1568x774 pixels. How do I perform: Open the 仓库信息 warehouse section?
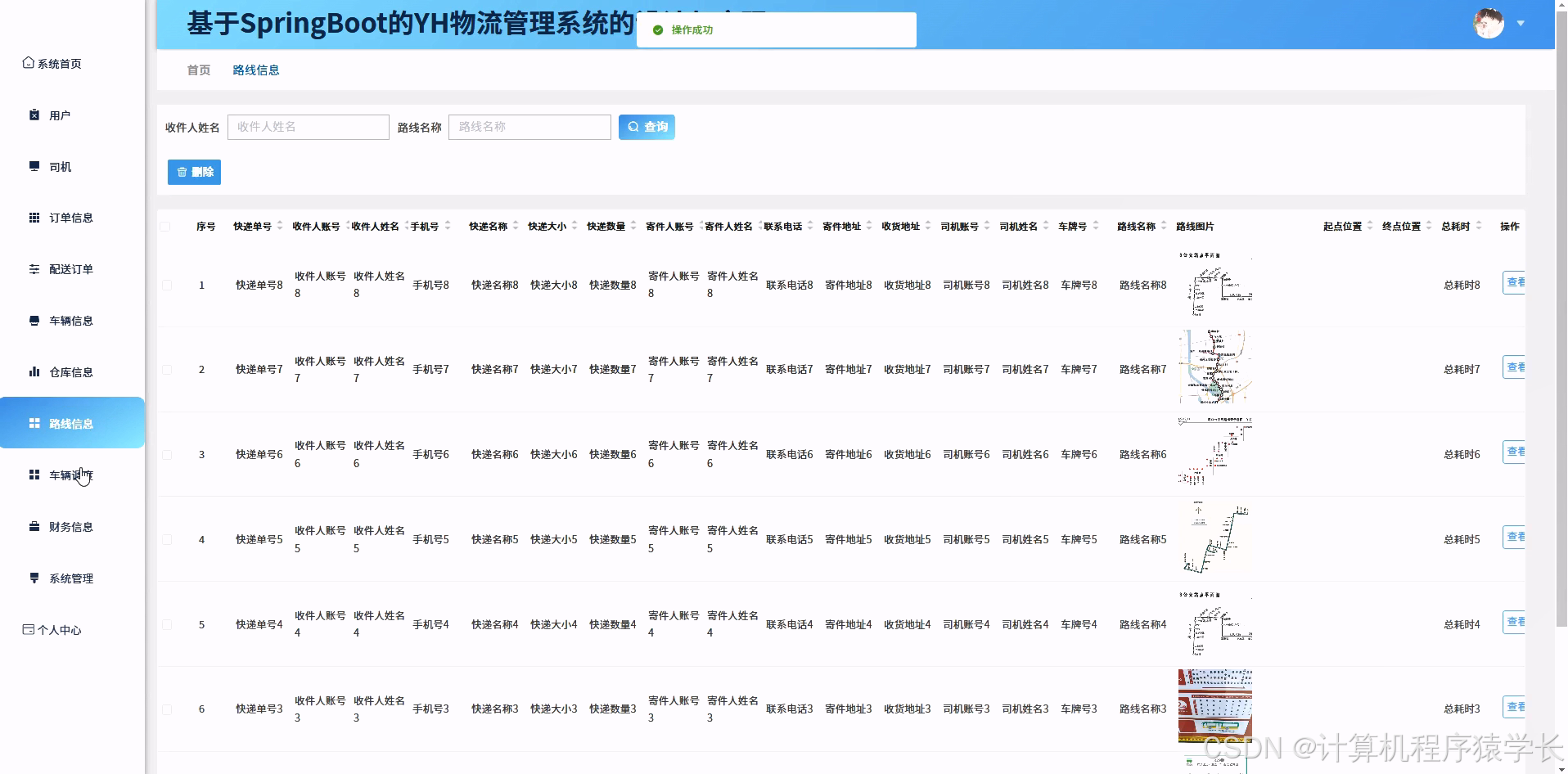coord(69,371)
